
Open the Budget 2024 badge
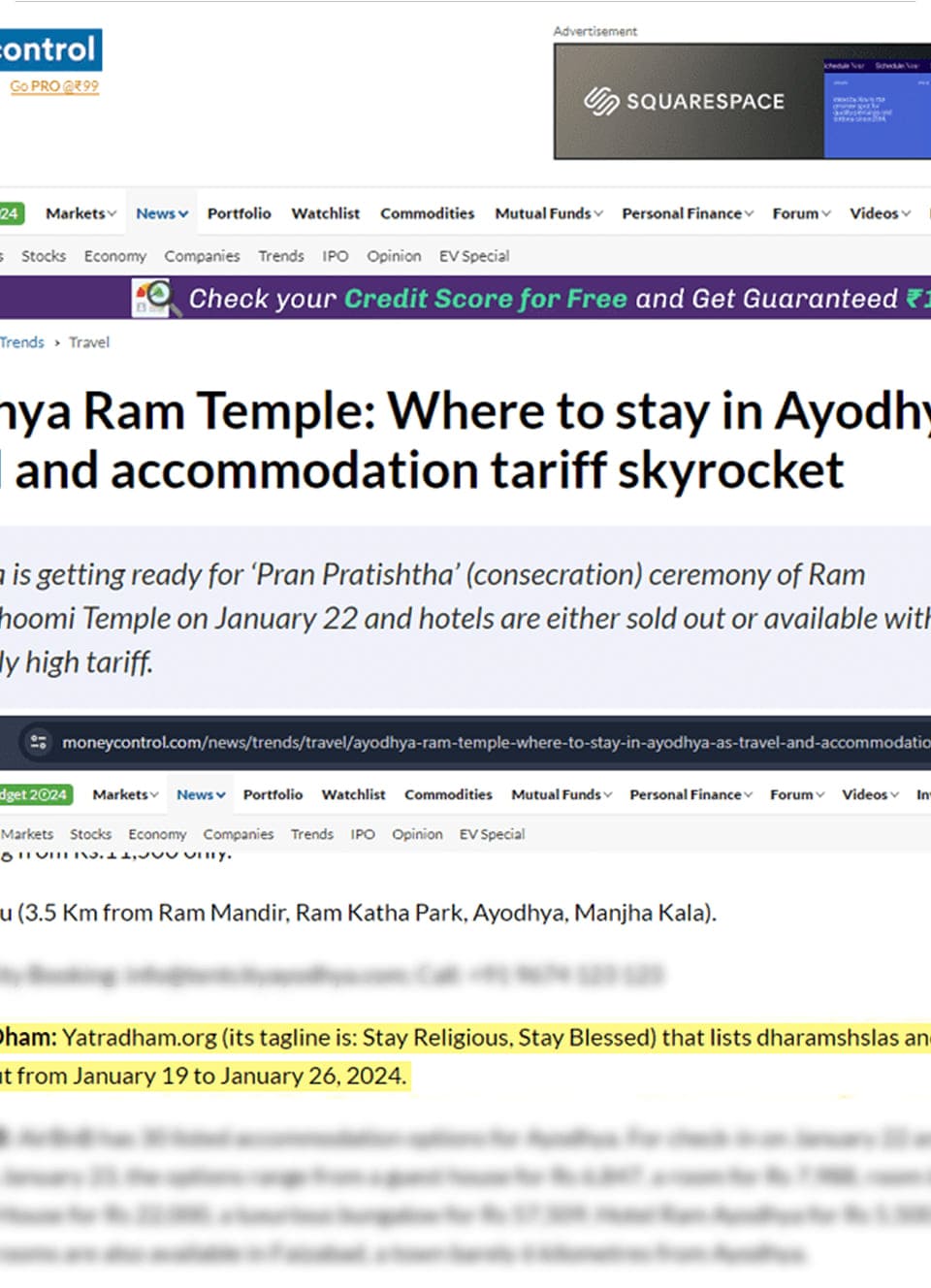tap(35, 794)
